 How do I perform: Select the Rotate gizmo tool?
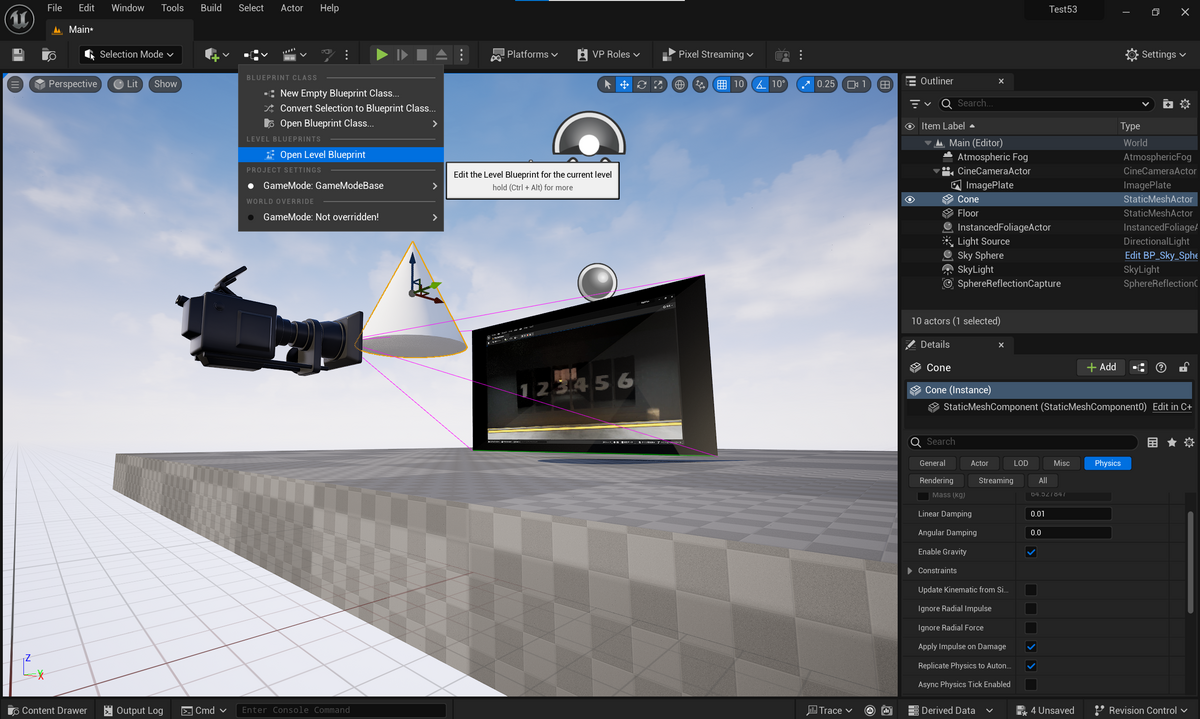(x=641, y=84)
